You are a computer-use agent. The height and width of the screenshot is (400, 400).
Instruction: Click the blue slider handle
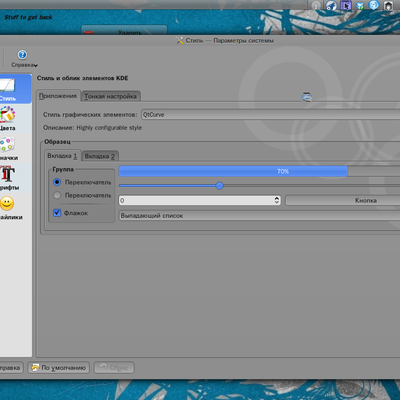[x=219, y=186]
